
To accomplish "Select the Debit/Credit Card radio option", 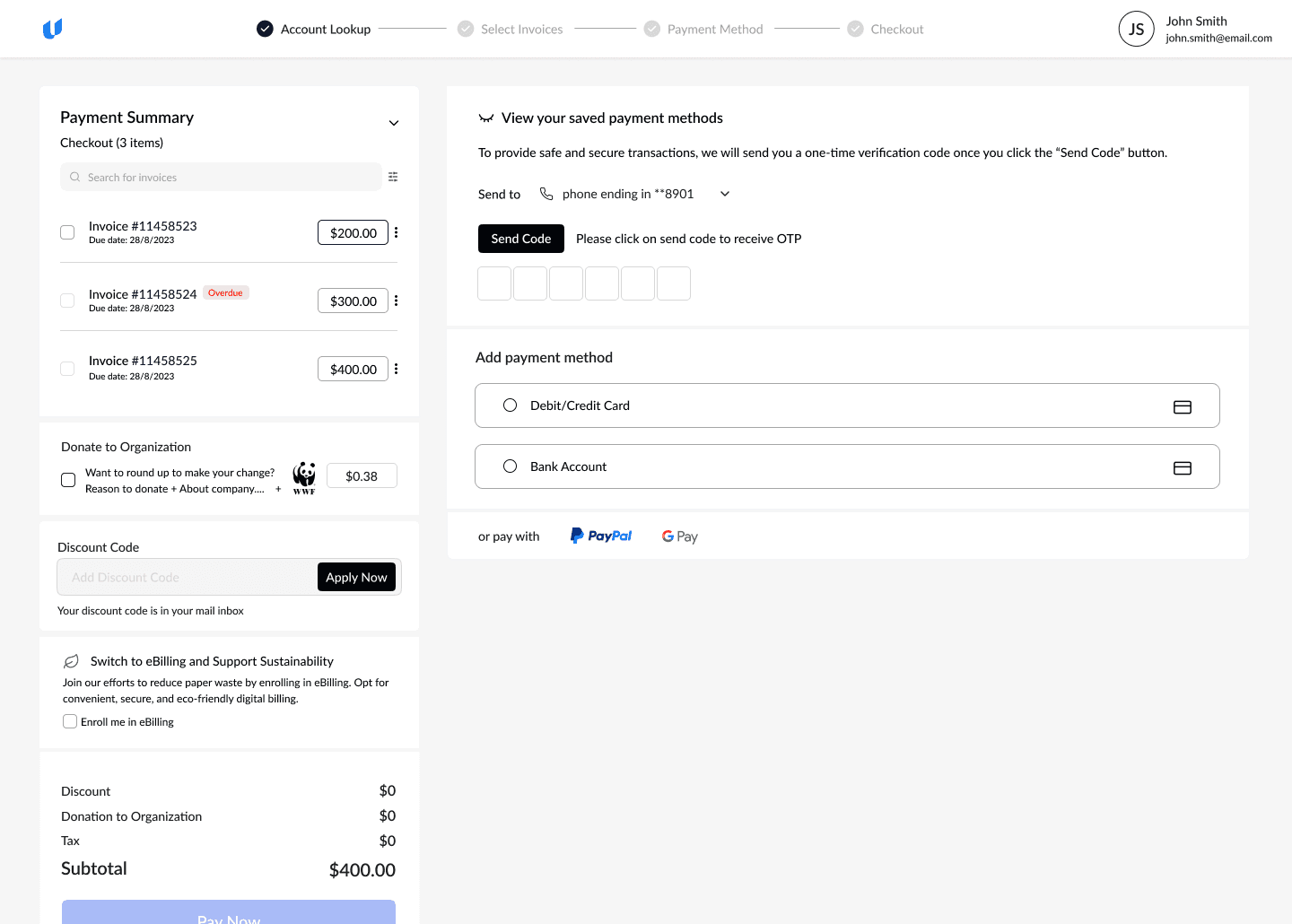I will [511, 405].
